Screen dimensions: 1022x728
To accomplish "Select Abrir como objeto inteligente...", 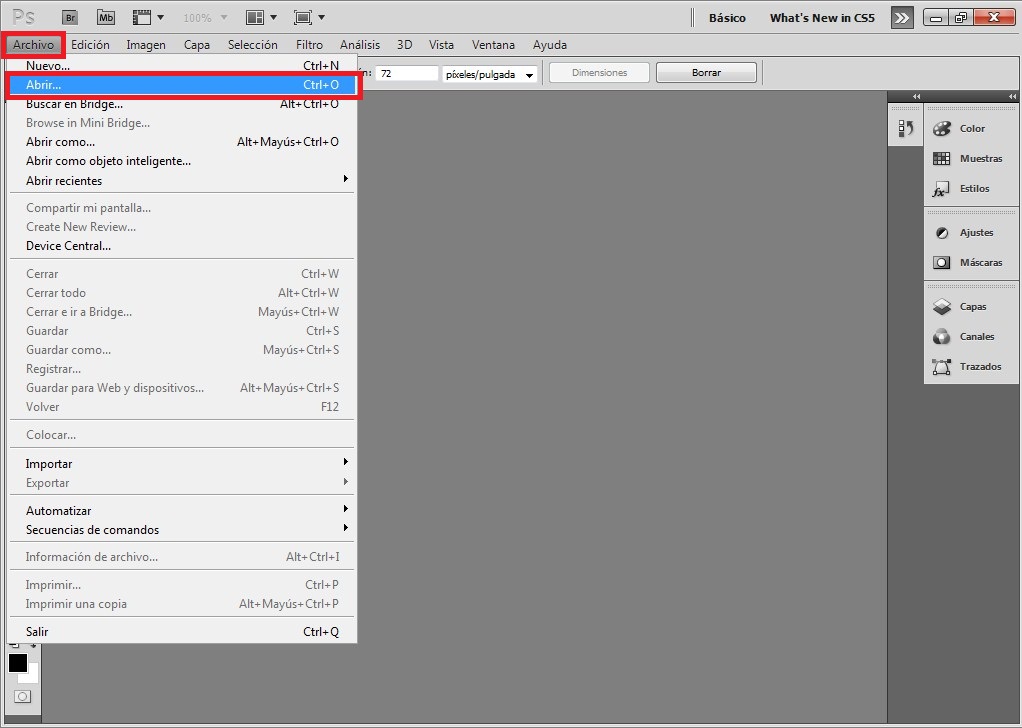I will click(182, 161).
